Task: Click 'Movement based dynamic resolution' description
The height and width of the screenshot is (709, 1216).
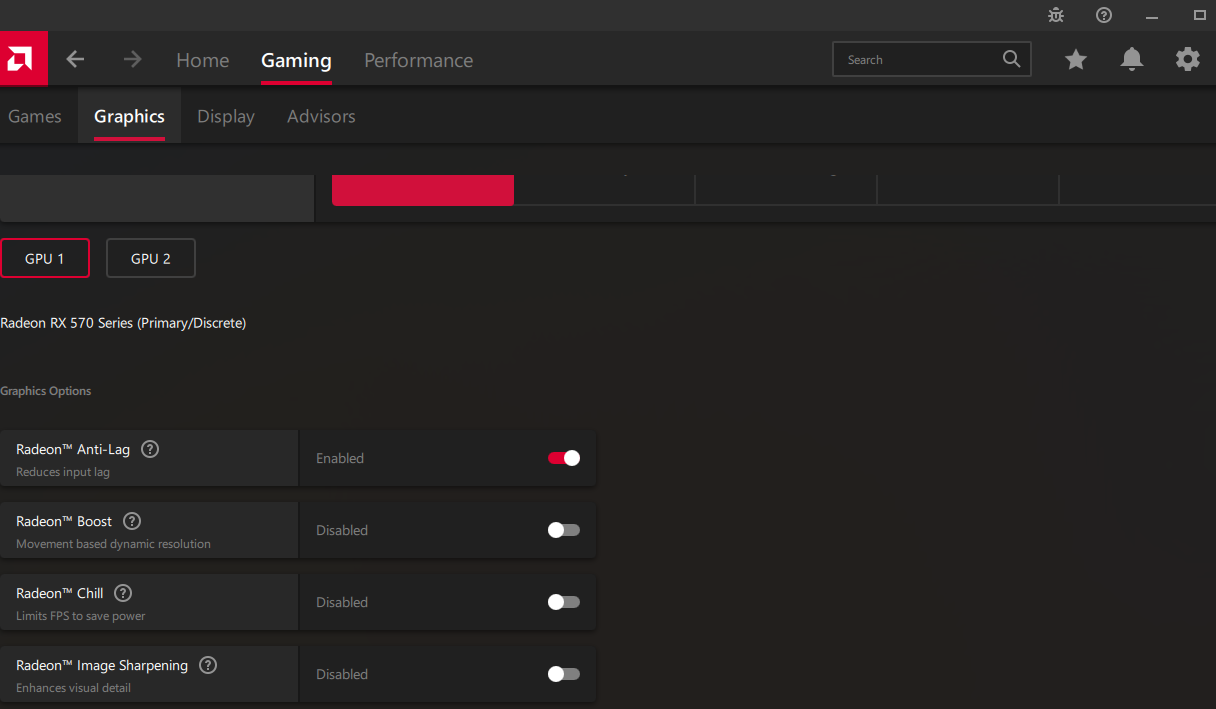Action: click(x=114, y=544)
